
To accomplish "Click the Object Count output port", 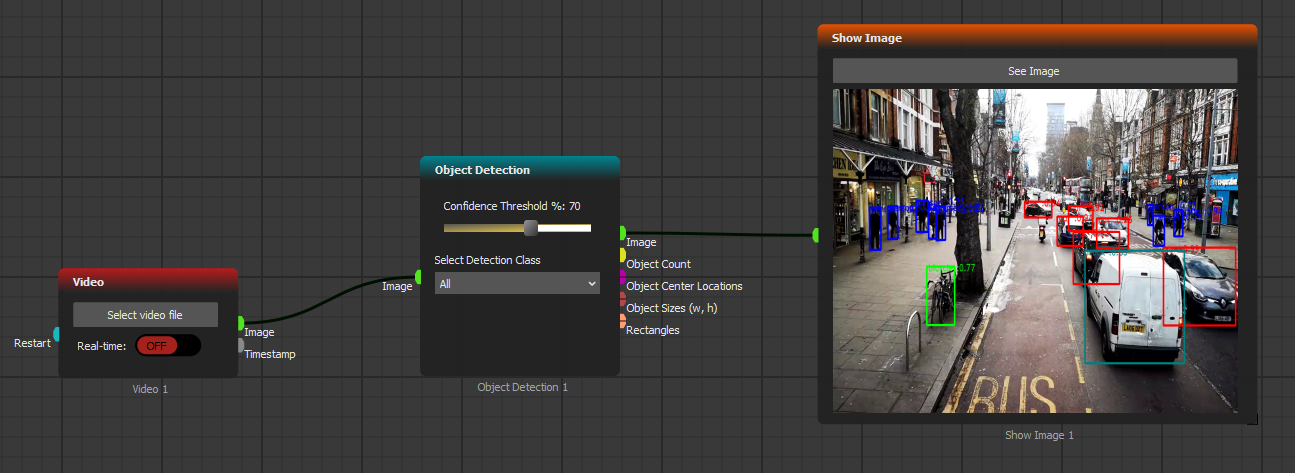I will click(x=622, y=255).
